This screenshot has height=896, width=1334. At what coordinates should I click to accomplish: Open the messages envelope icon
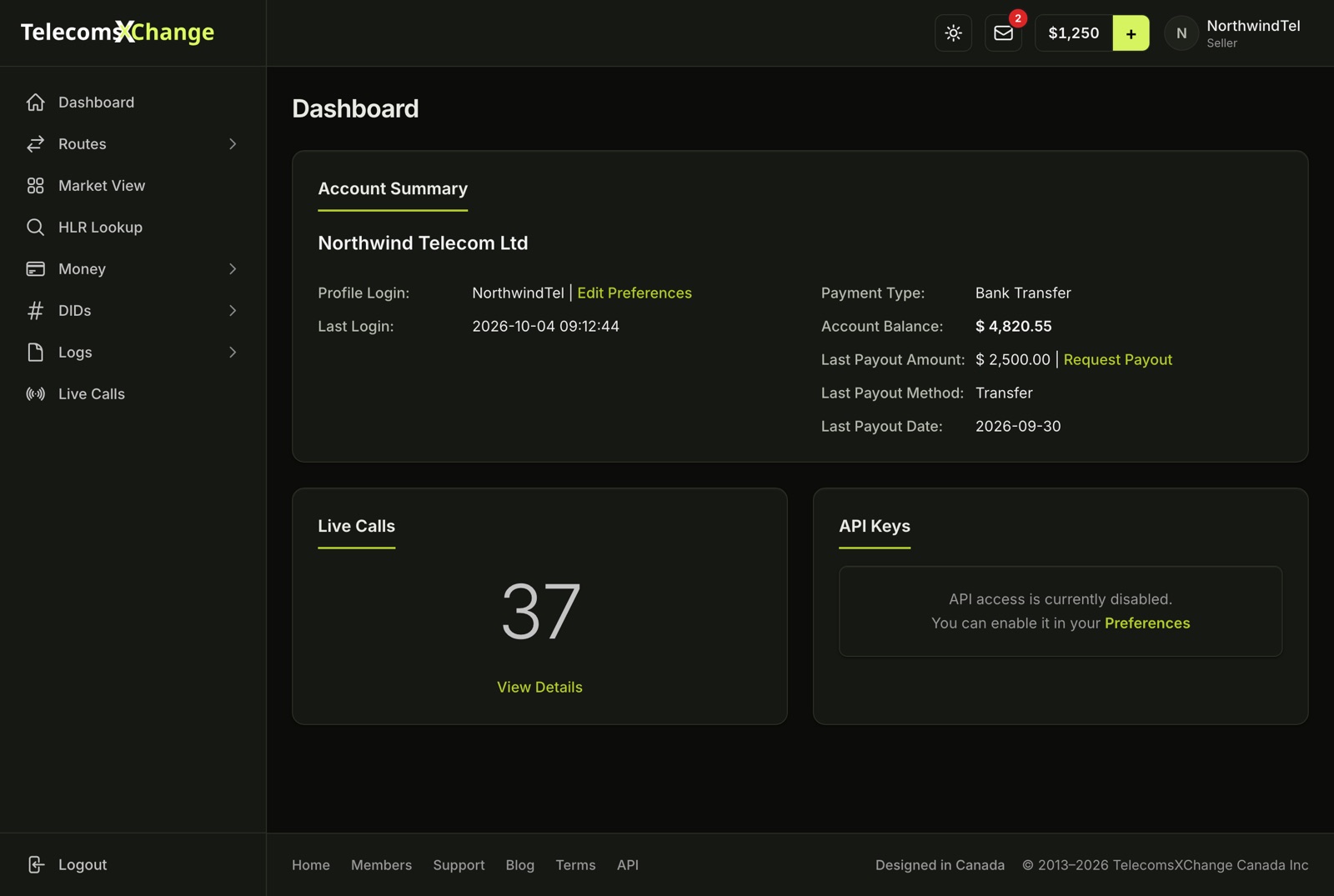pos(1003,33)
